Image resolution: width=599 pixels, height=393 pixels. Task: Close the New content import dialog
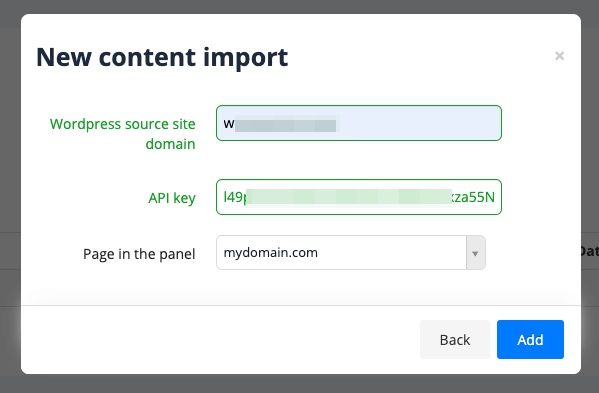tap(559, 56)
